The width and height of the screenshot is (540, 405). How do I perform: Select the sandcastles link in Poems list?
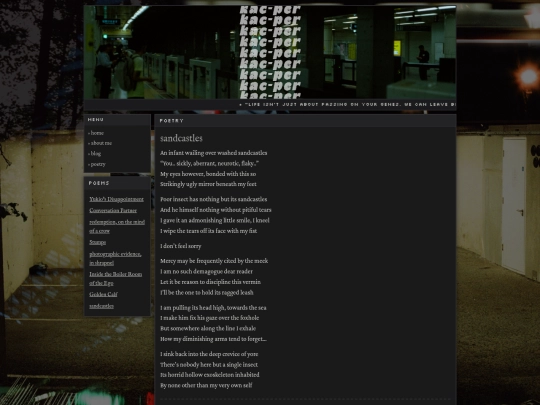click(x=101, y=306)
